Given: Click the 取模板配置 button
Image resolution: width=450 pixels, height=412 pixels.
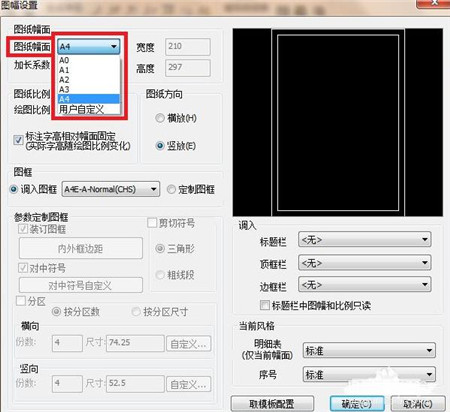Looking at the screenshot, I should [272, 404].
